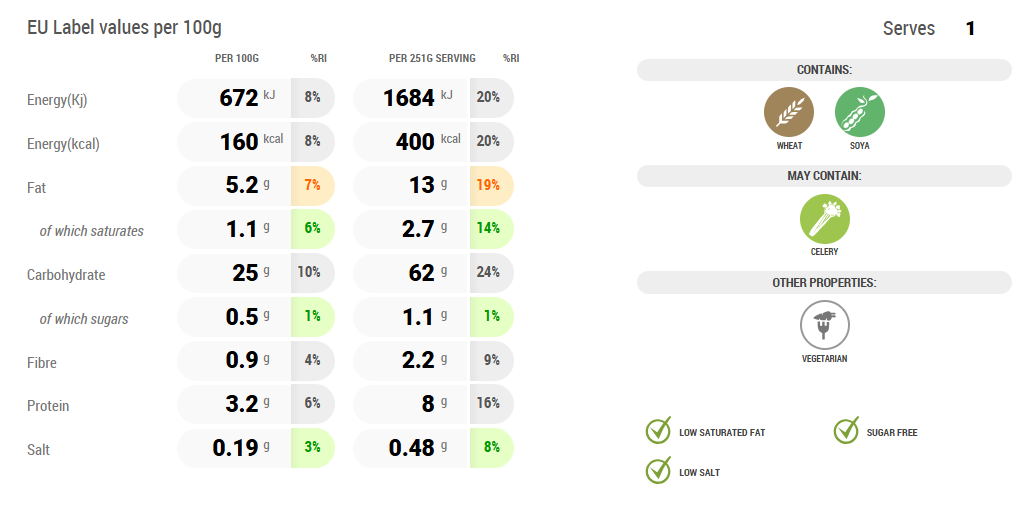The height and width of the screenshot is (508, 1022).
Task: Click the Low Salt checkmark
Action: click(x=658, y=470)
